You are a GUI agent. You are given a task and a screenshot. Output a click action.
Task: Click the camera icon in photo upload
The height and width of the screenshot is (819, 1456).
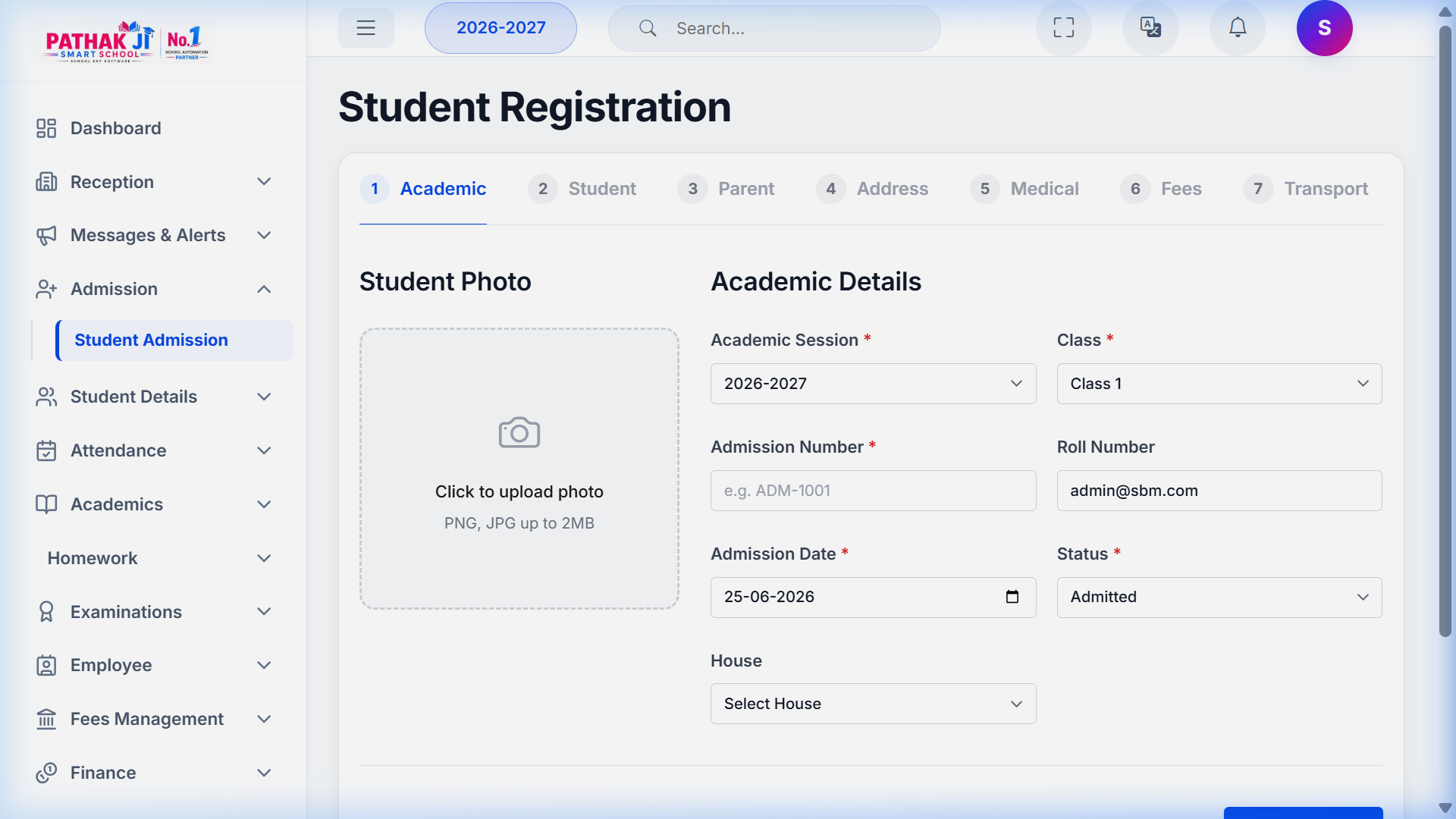click(519, 433)
